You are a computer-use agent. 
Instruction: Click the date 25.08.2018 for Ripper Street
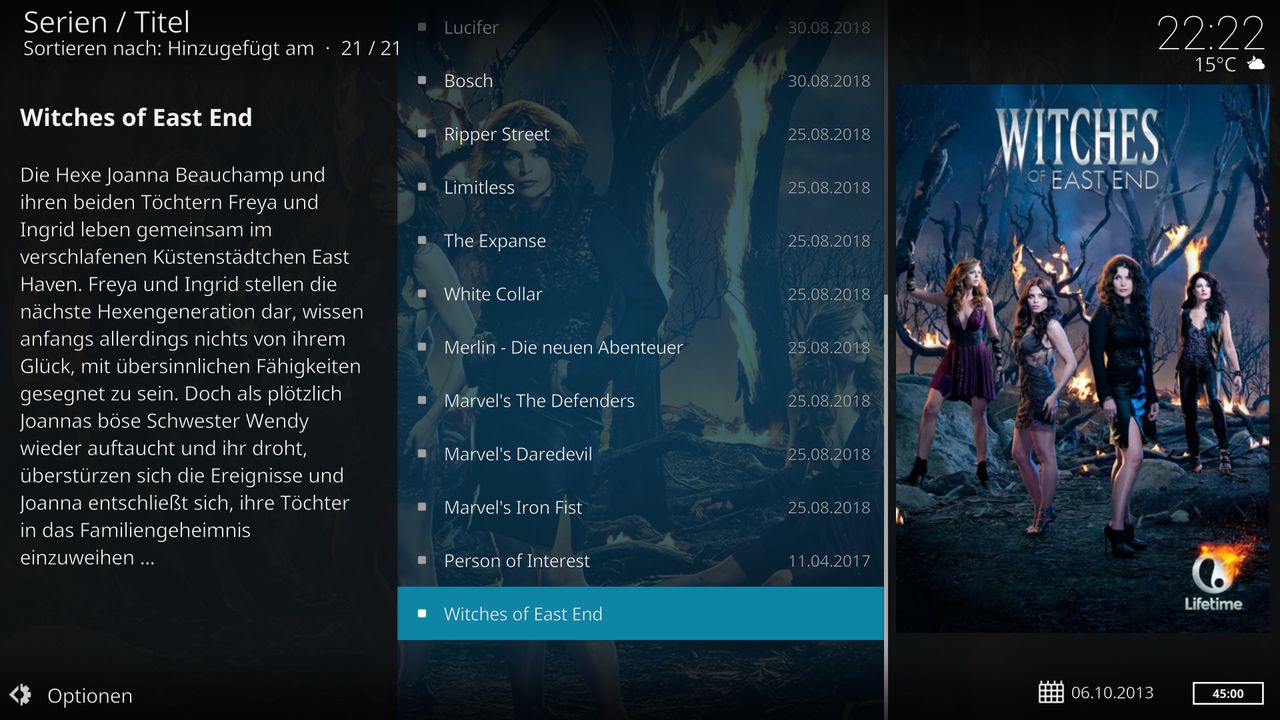(x=829, y=134)
